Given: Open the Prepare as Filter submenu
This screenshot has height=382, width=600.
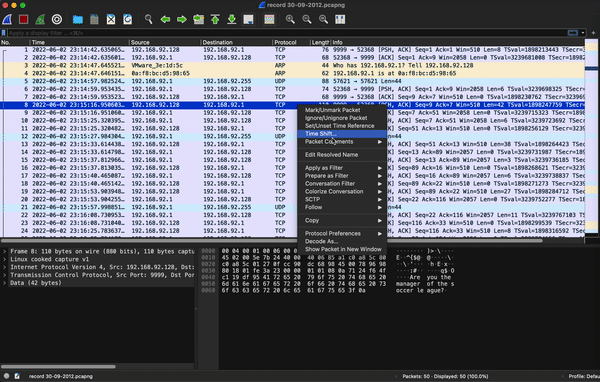Looking at the screenshot, I should [342, 176].
